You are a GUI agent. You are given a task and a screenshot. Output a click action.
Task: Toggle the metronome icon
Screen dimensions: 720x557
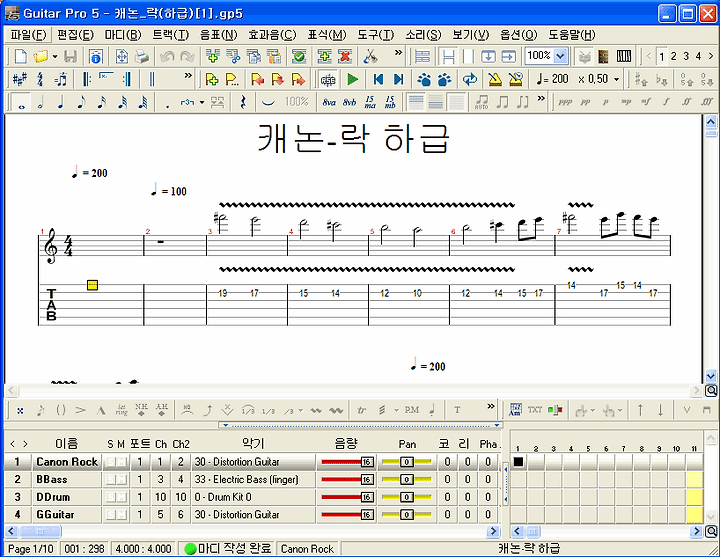click(495, 79)
